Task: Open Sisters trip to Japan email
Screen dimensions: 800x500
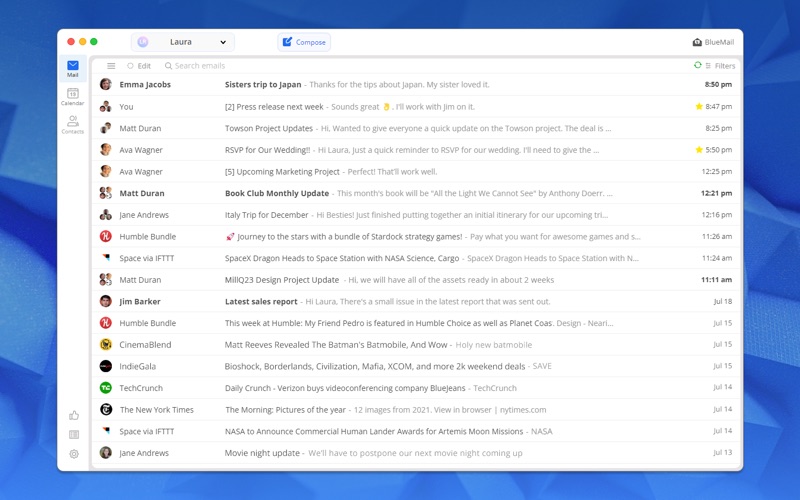Action: coord(416,84)
